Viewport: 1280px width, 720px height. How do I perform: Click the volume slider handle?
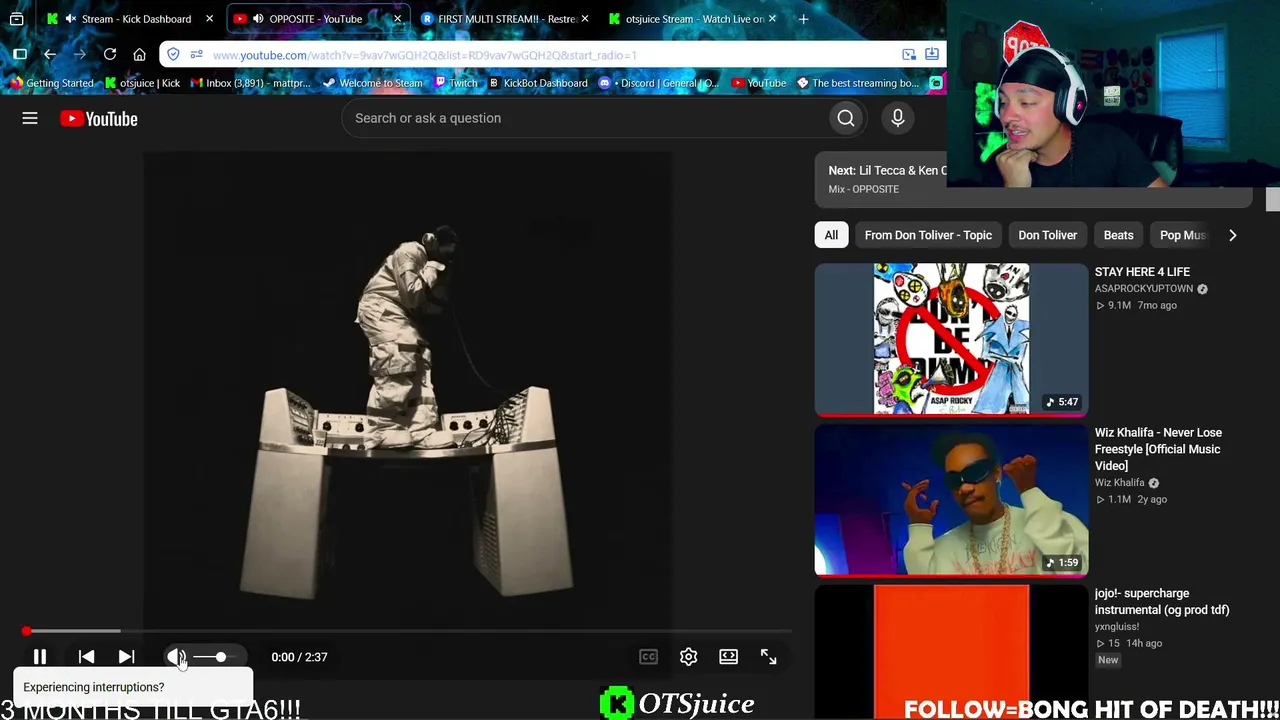tap(221, 657)
